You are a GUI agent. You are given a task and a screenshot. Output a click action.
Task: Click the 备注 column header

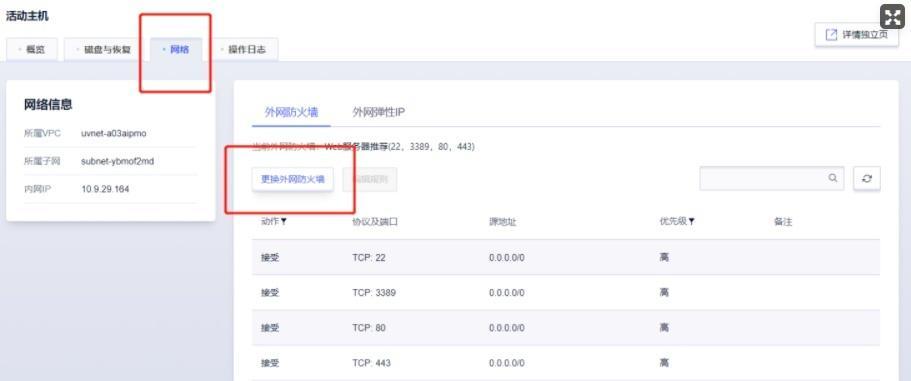click(783, 222)
